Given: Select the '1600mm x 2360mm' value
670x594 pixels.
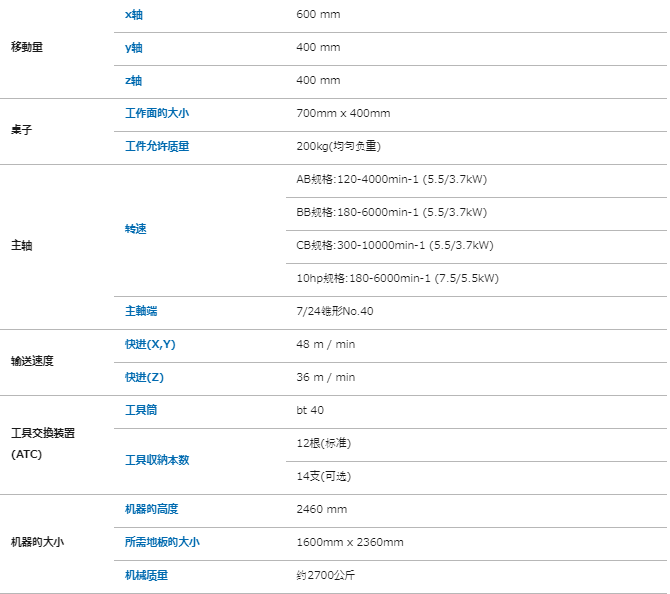Looking at the screenshot, I should tap(350, 542).
